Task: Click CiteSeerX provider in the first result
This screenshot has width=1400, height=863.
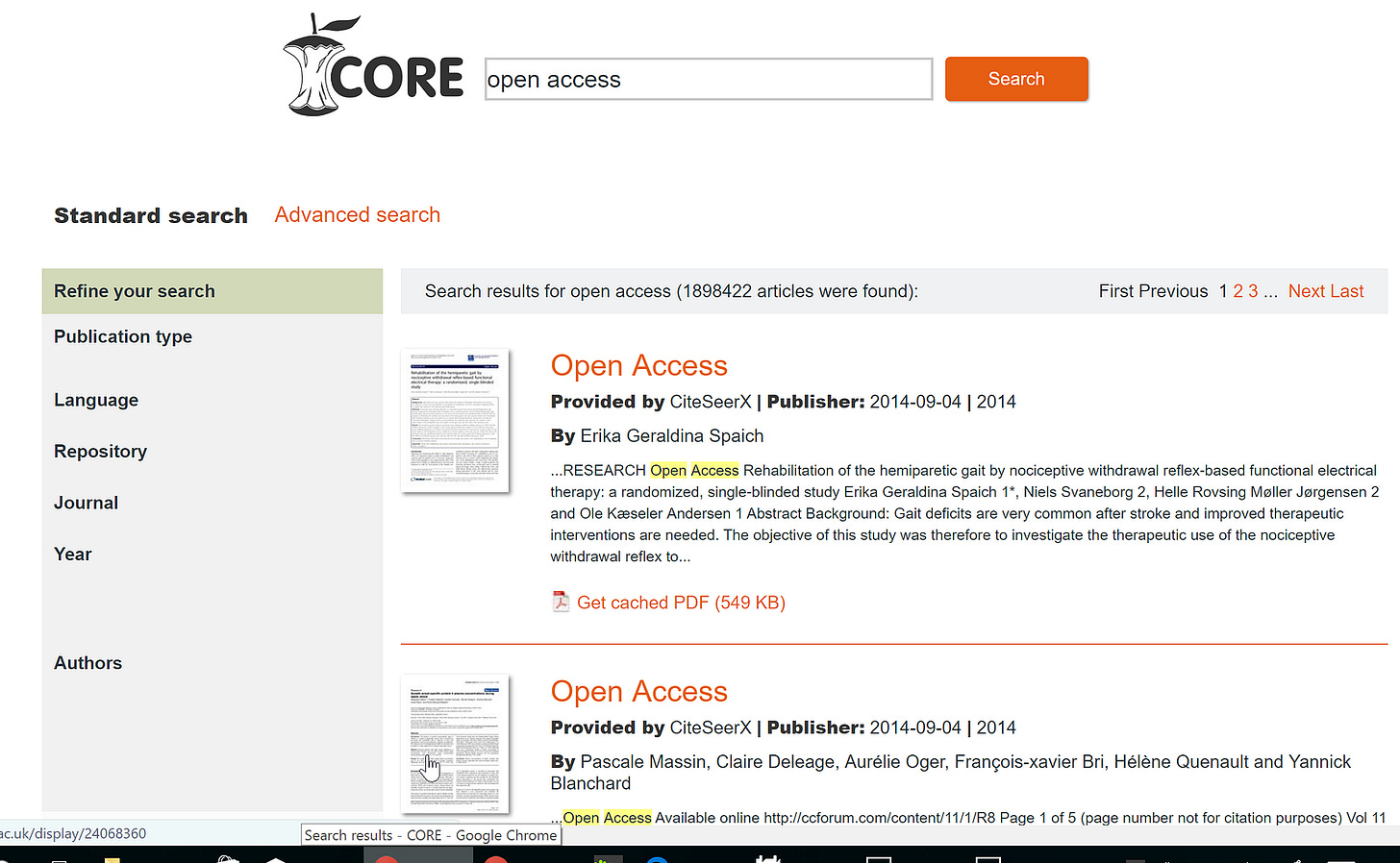Action: [x=711, y=402]
